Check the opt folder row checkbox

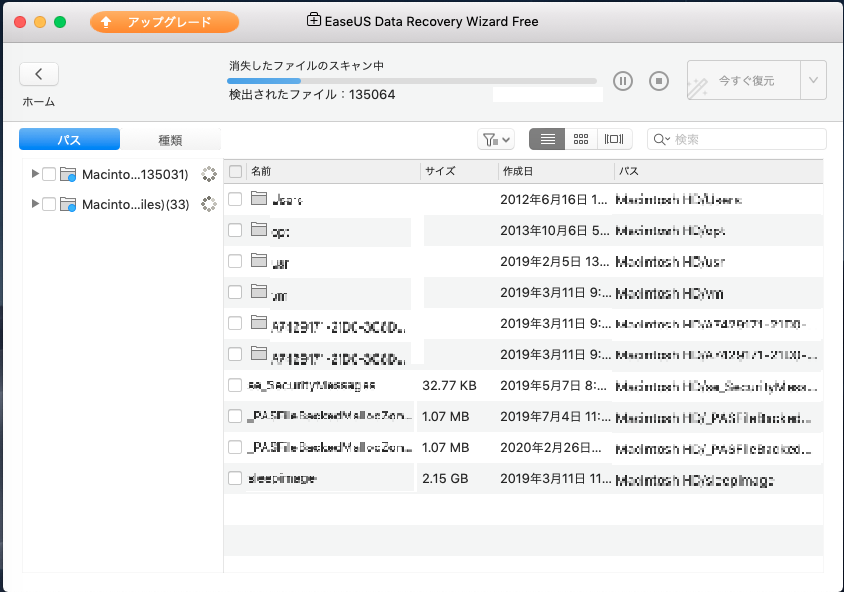point(235,230)
